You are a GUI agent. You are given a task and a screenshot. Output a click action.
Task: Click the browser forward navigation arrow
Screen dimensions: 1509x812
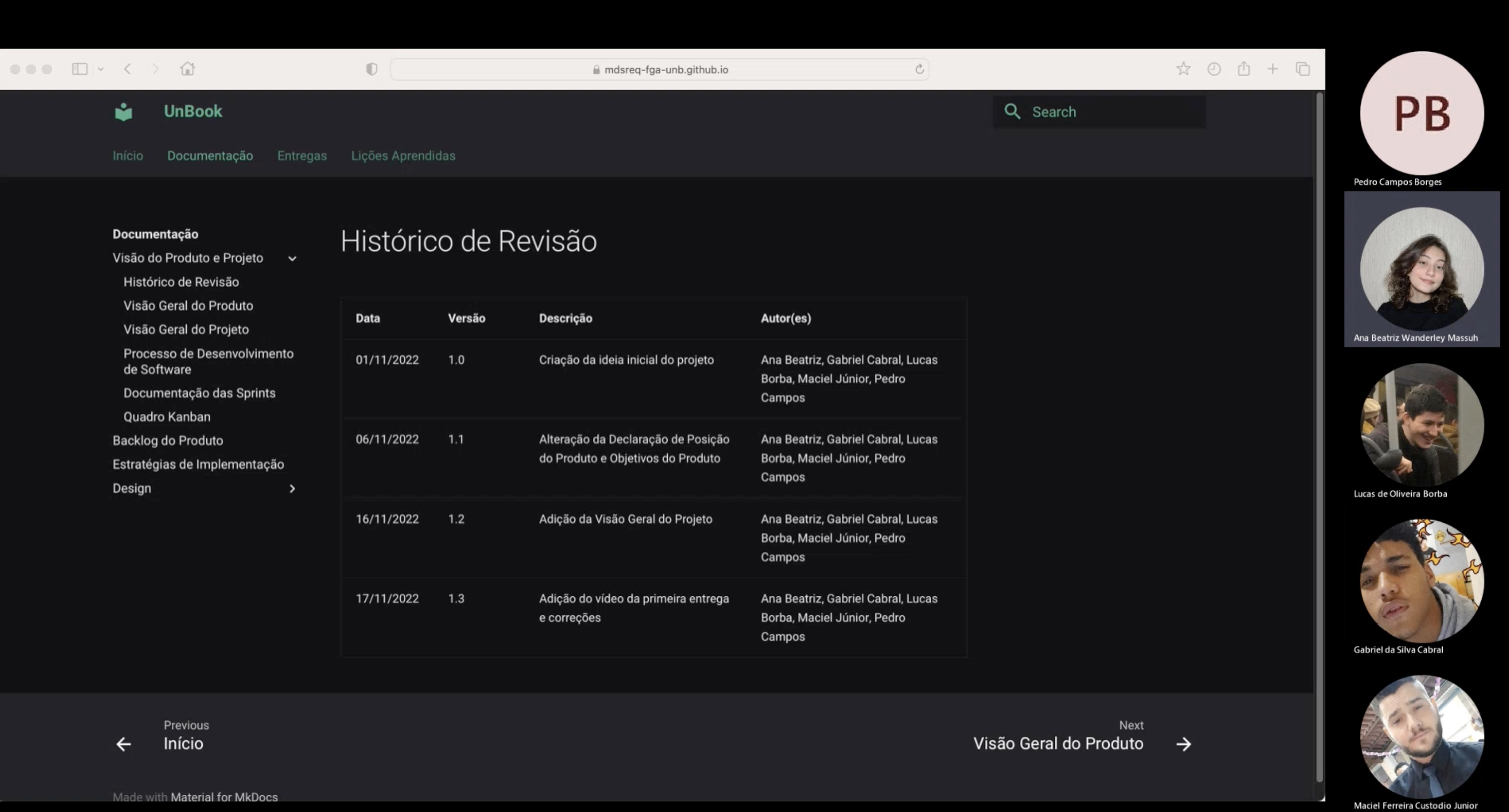click(x=155, y=69)
